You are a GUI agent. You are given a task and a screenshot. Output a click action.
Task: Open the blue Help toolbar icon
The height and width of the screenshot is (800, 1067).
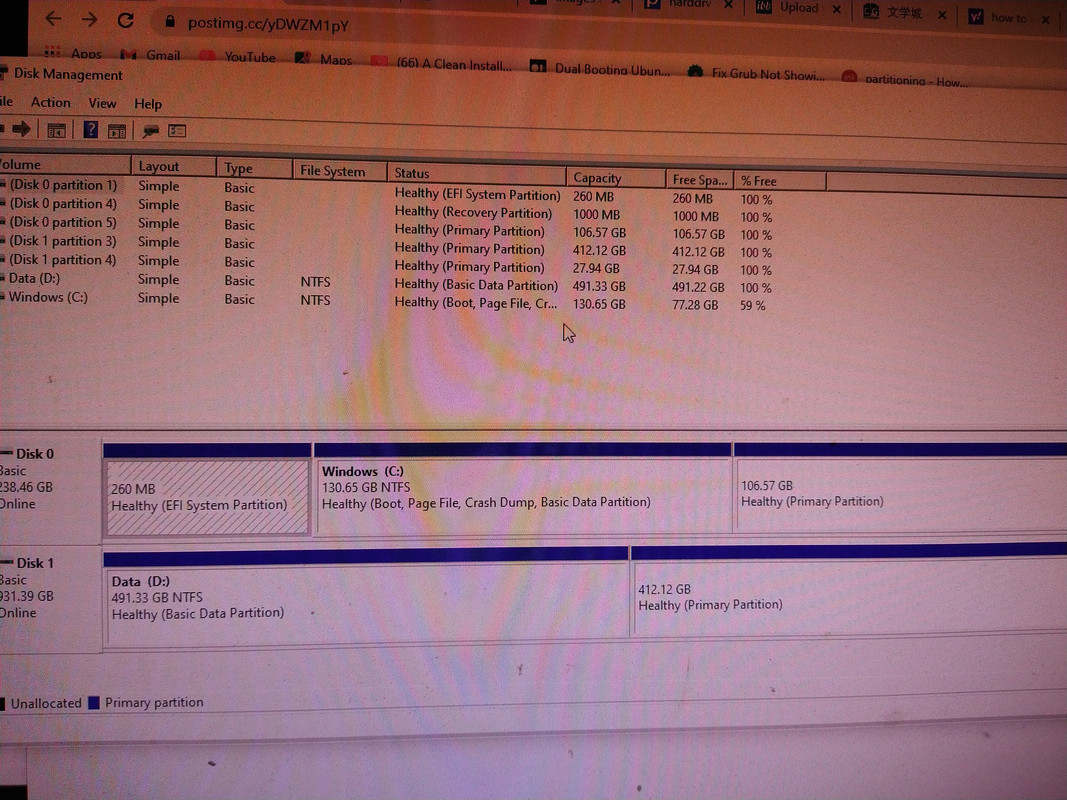pyautogui.click(x=91, y=129)
